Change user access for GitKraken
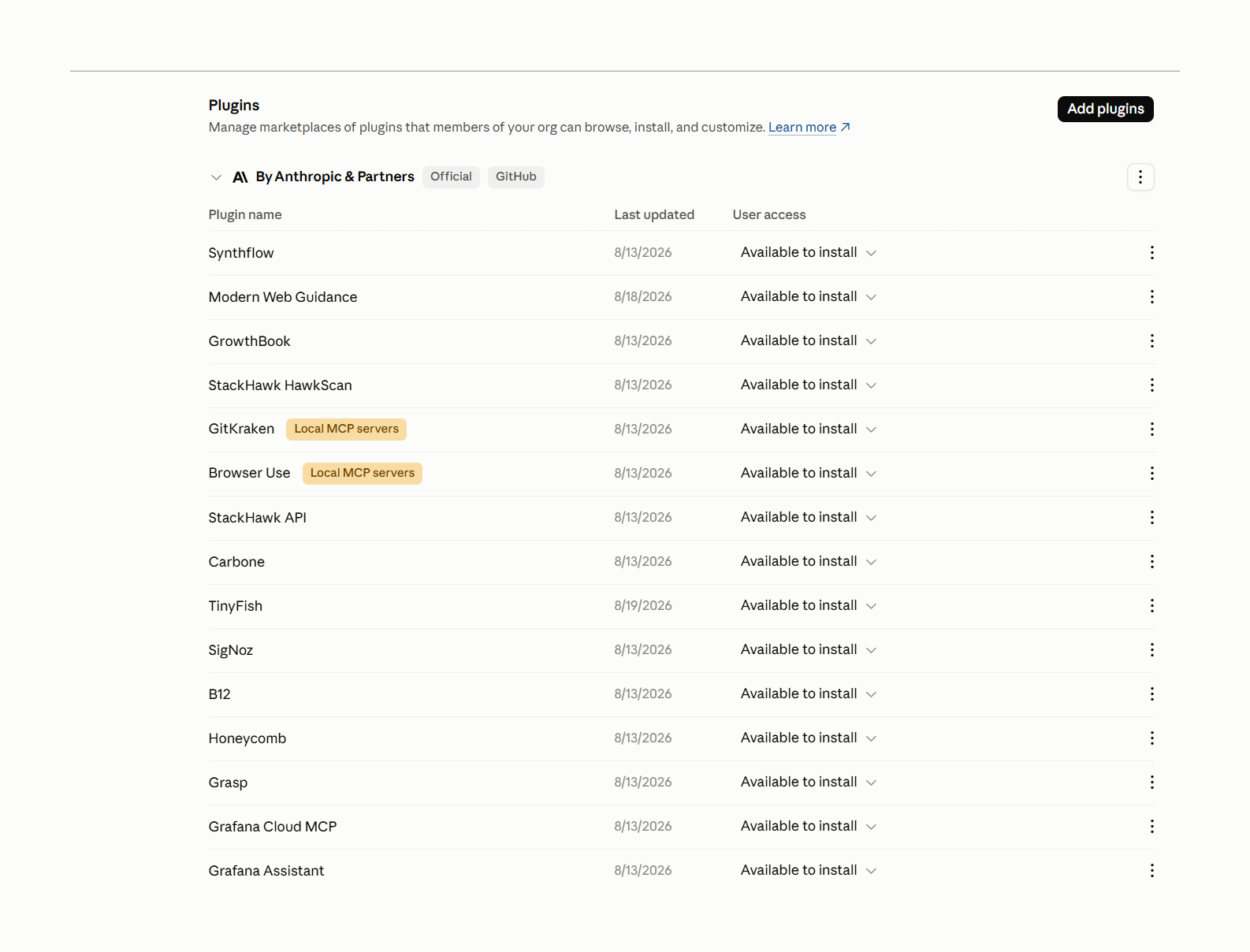1250x952 pixels. [808, 430]
